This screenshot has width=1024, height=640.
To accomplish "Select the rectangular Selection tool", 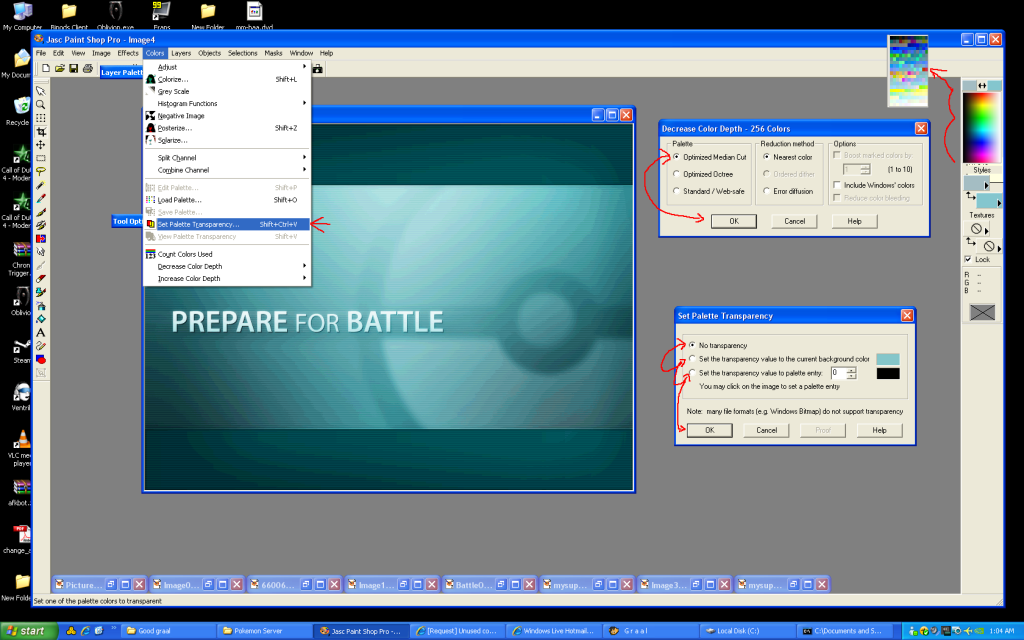I will click(40, 158).
